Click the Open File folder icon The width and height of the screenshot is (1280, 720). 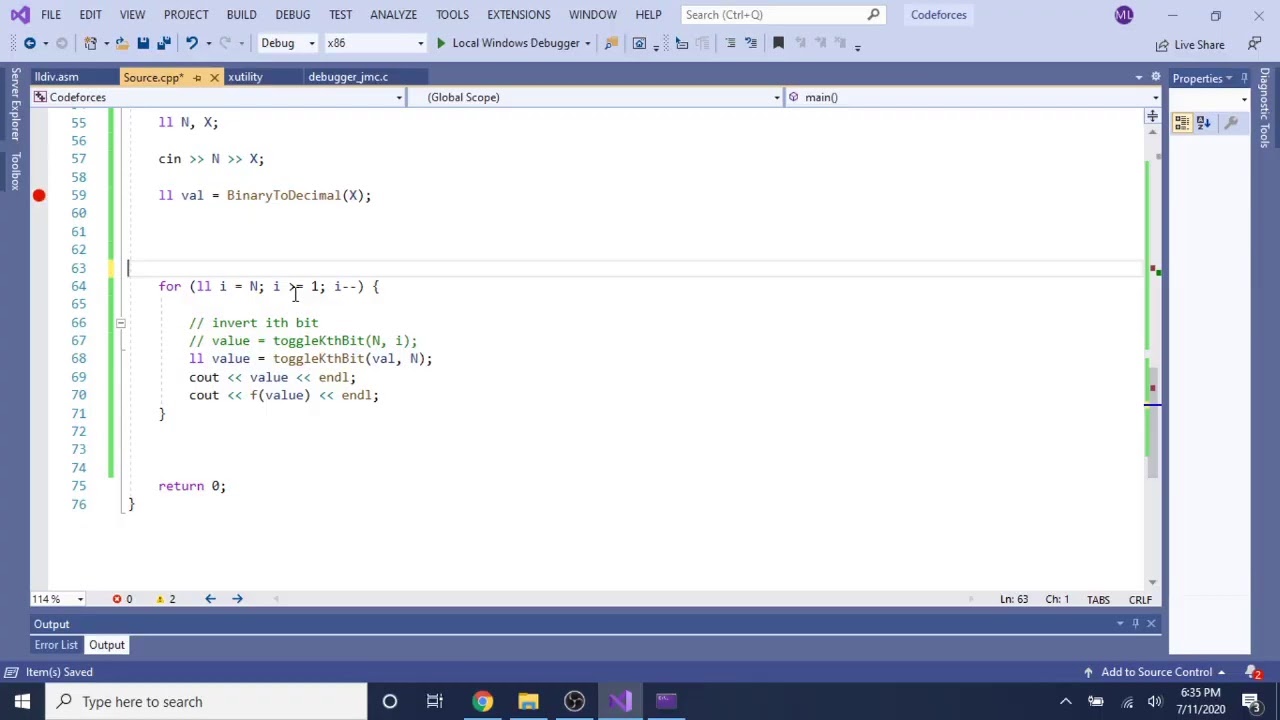tap(121, 43)
